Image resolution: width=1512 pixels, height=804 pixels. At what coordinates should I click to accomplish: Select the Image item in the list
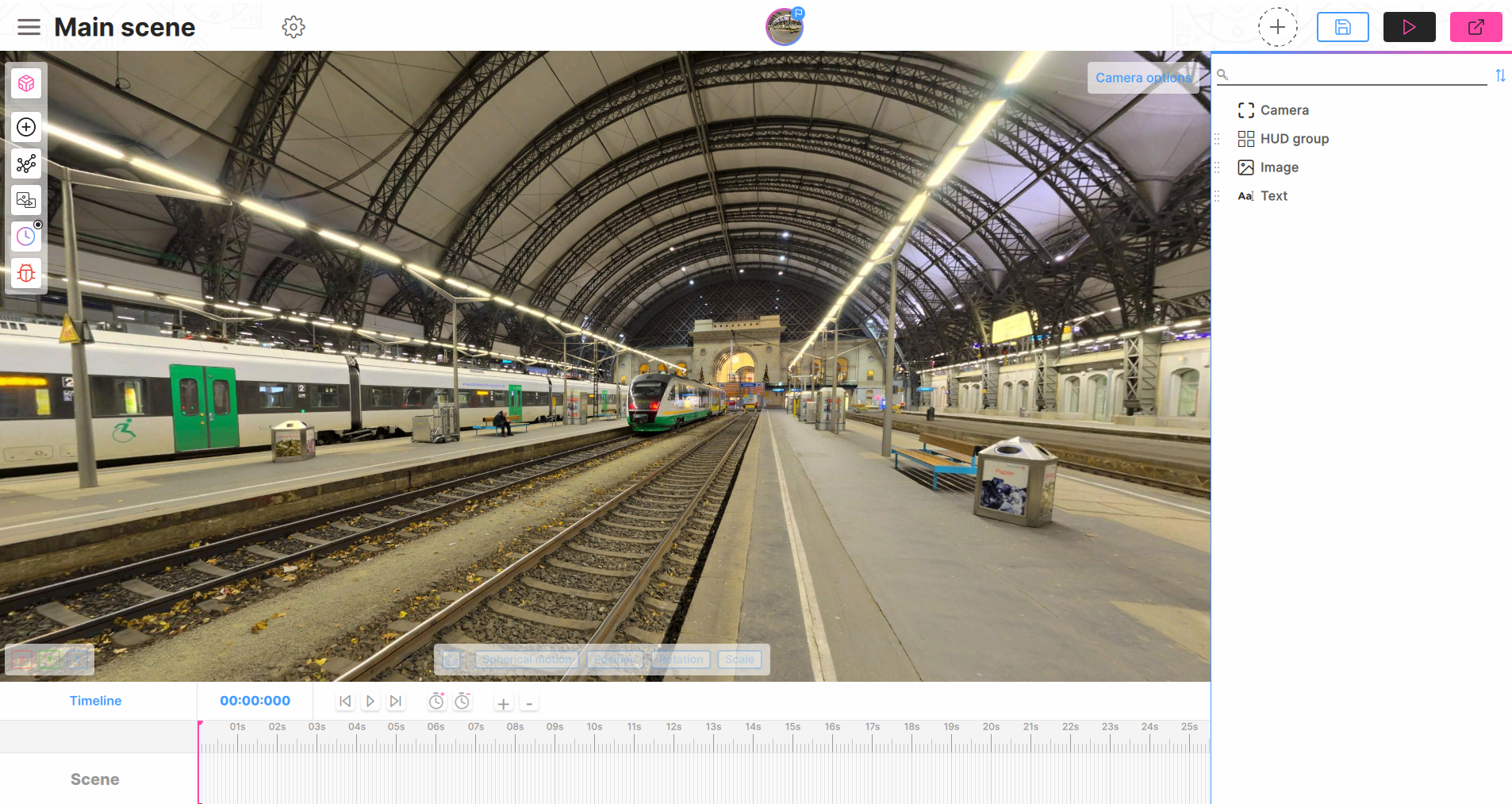click(x=1279, y=167)
